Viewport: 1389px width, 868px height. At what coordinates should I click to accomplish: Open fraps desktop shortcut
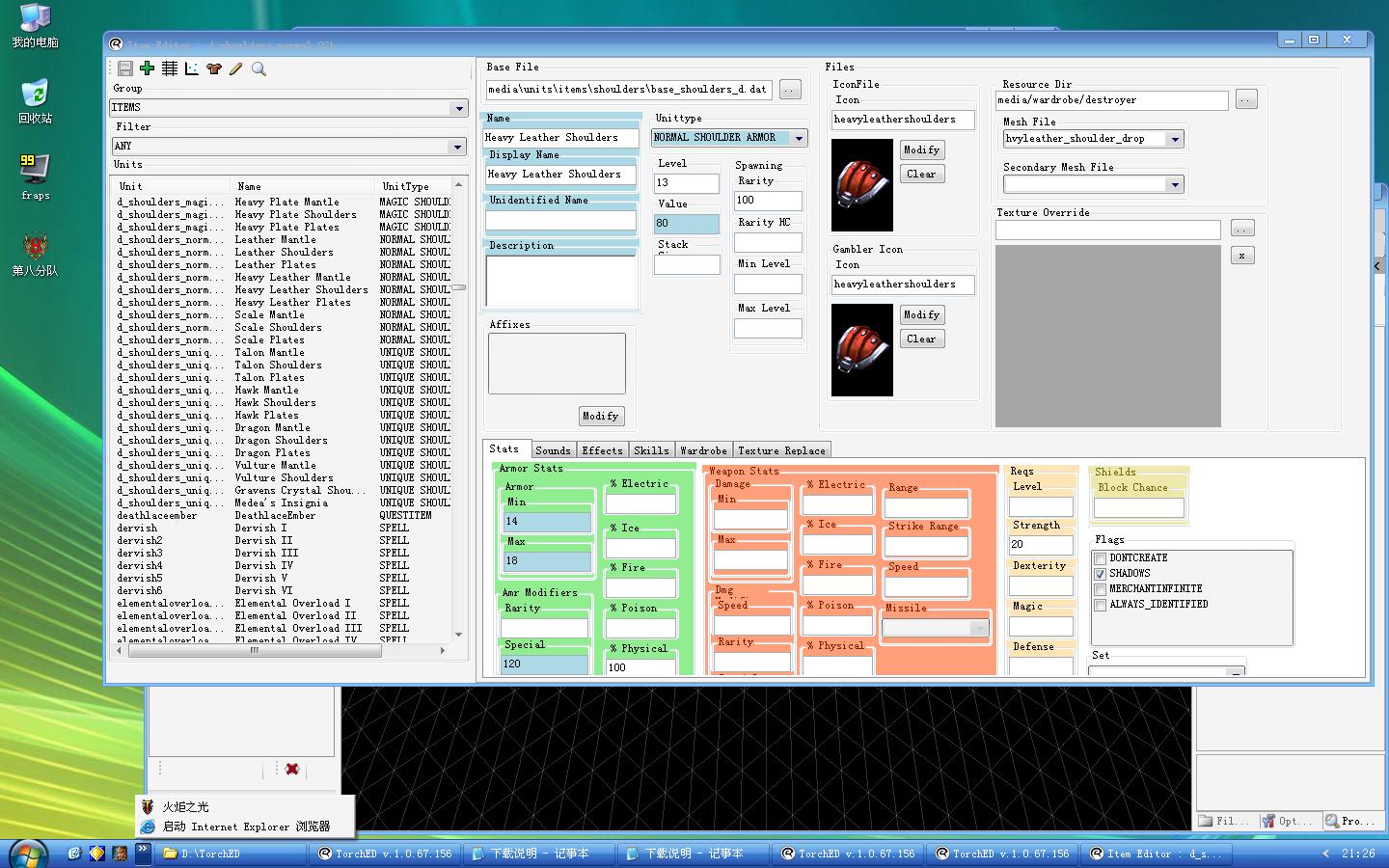[35, 176]
